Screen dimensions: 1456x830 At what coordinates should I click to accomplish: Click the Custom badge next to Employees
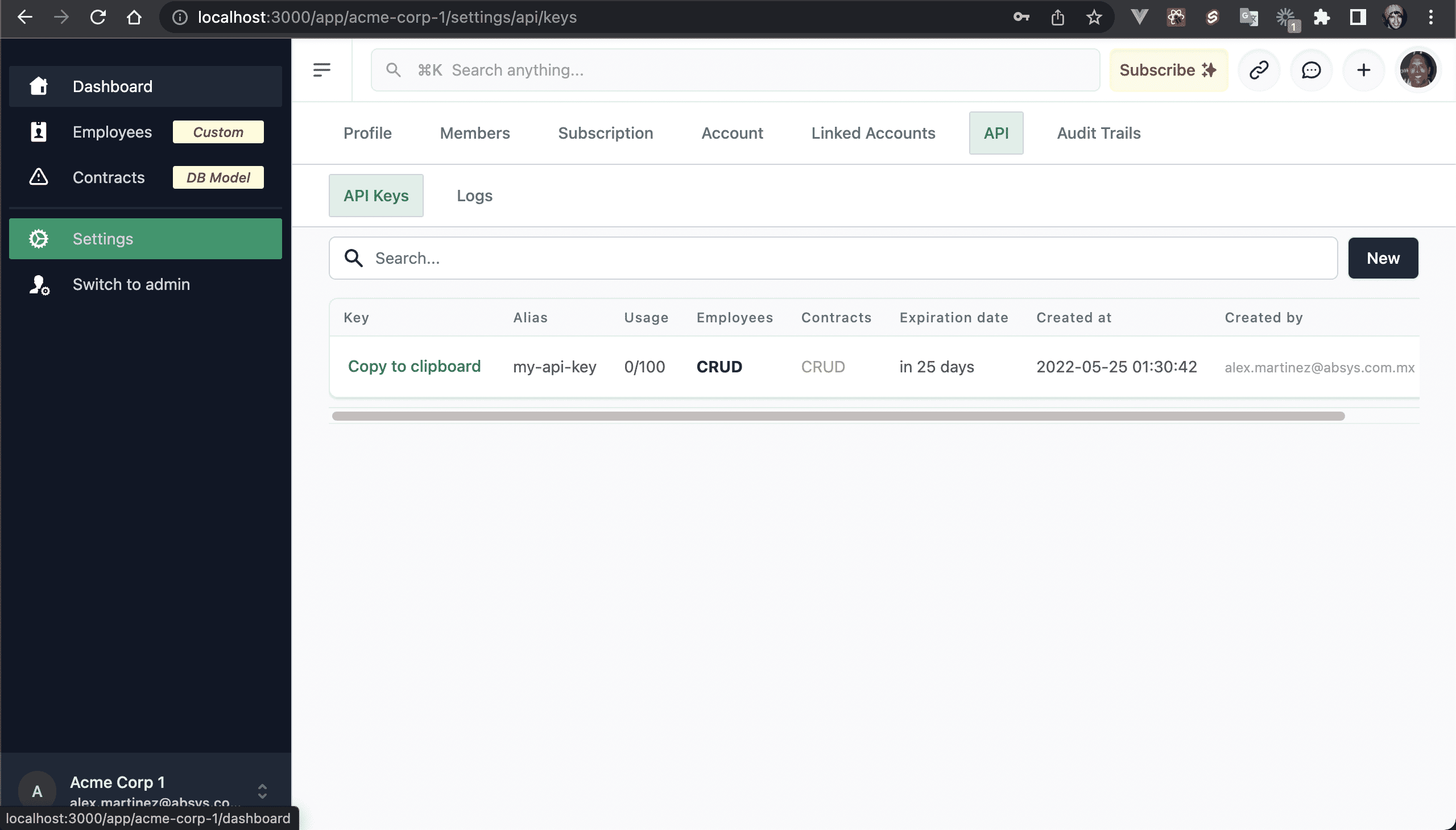coord(218,132)
